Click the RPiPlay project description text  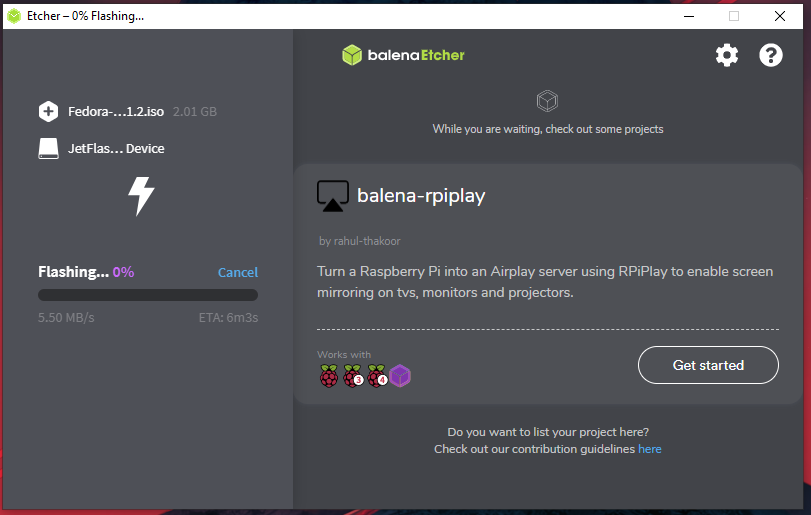[545, 282]
